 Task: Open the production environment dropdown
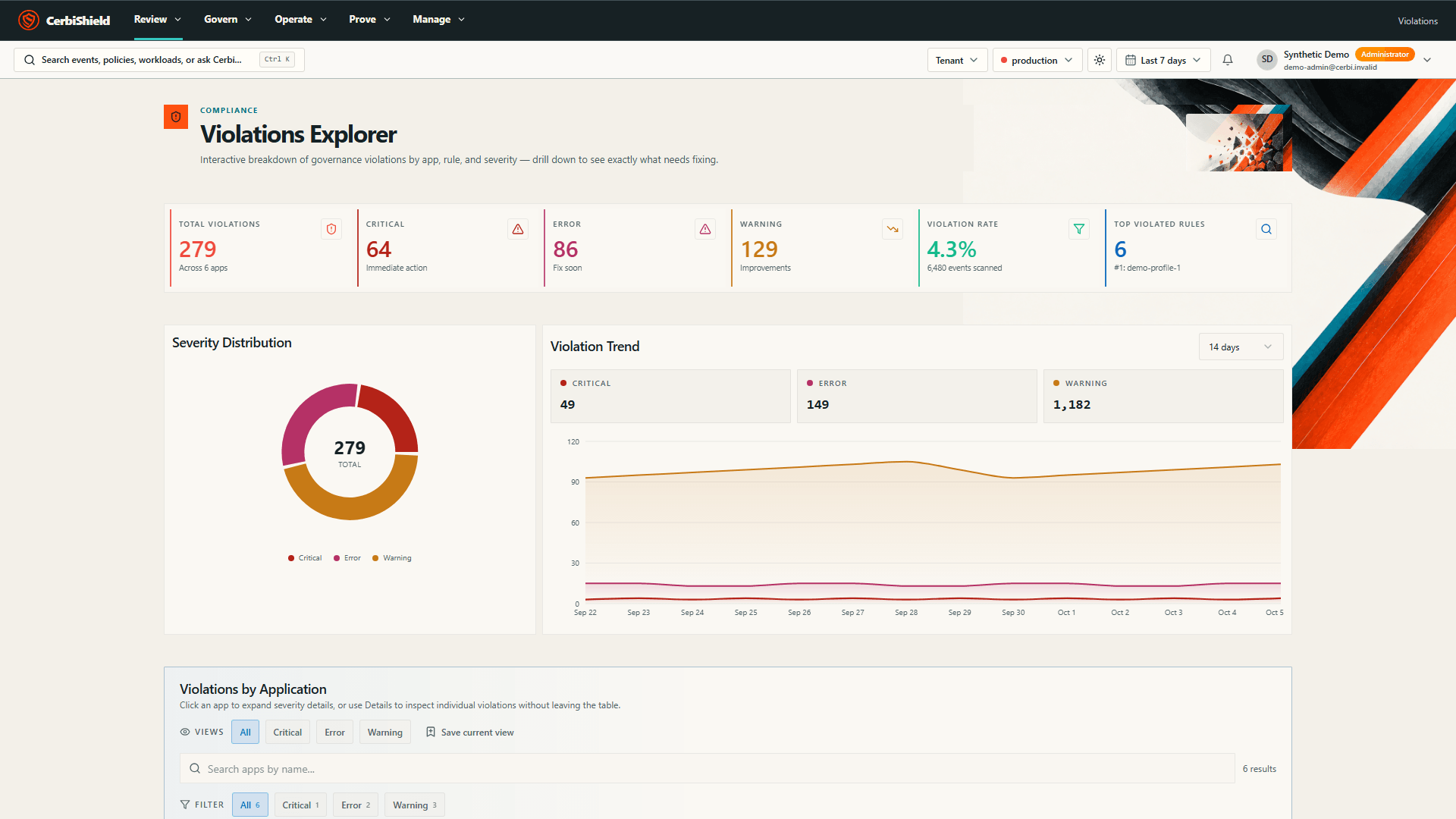[x=1037, y=60]
